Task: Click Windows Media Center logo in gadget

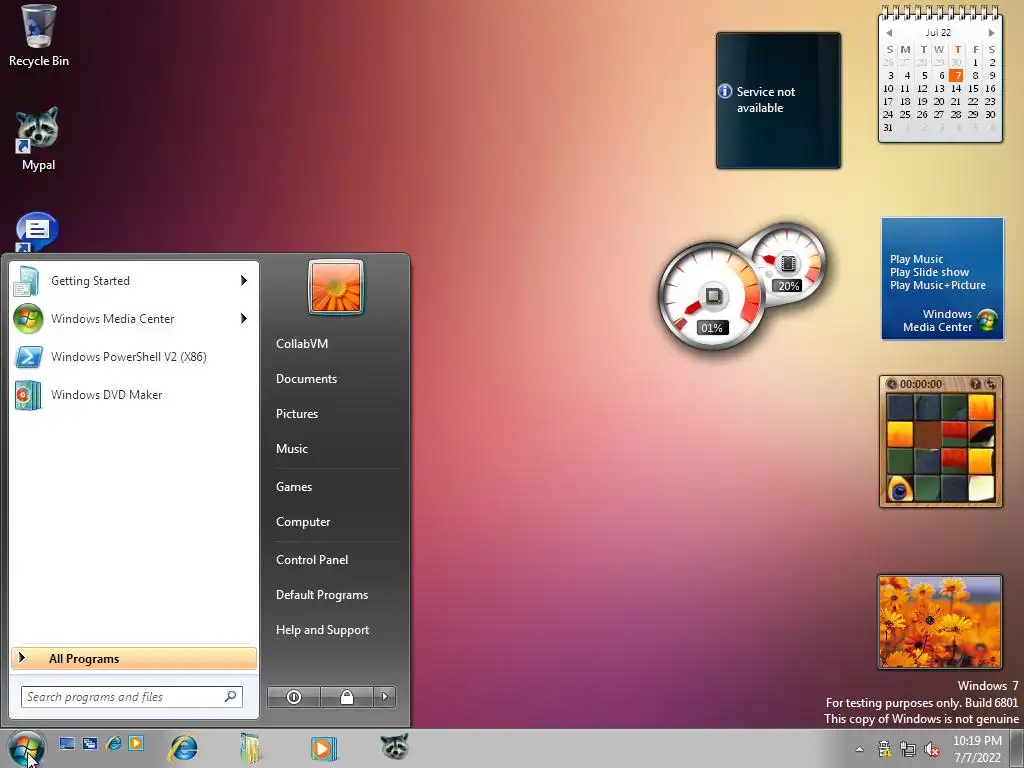Action: tap(987, 320)
